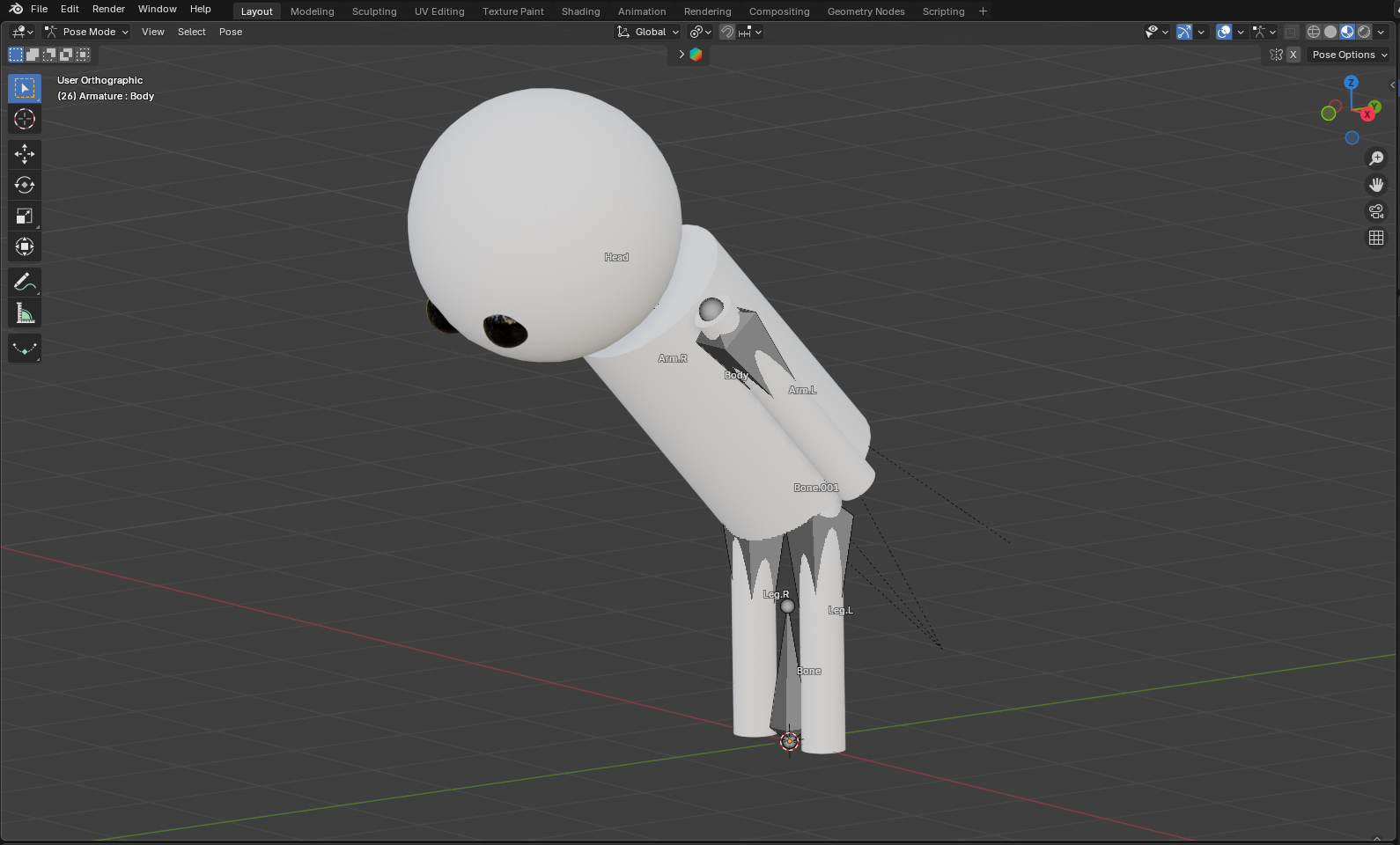This screenshot has width=1400, height=845.
Task: Open the shading options dropdown arrow
Action: point(1381,32)
